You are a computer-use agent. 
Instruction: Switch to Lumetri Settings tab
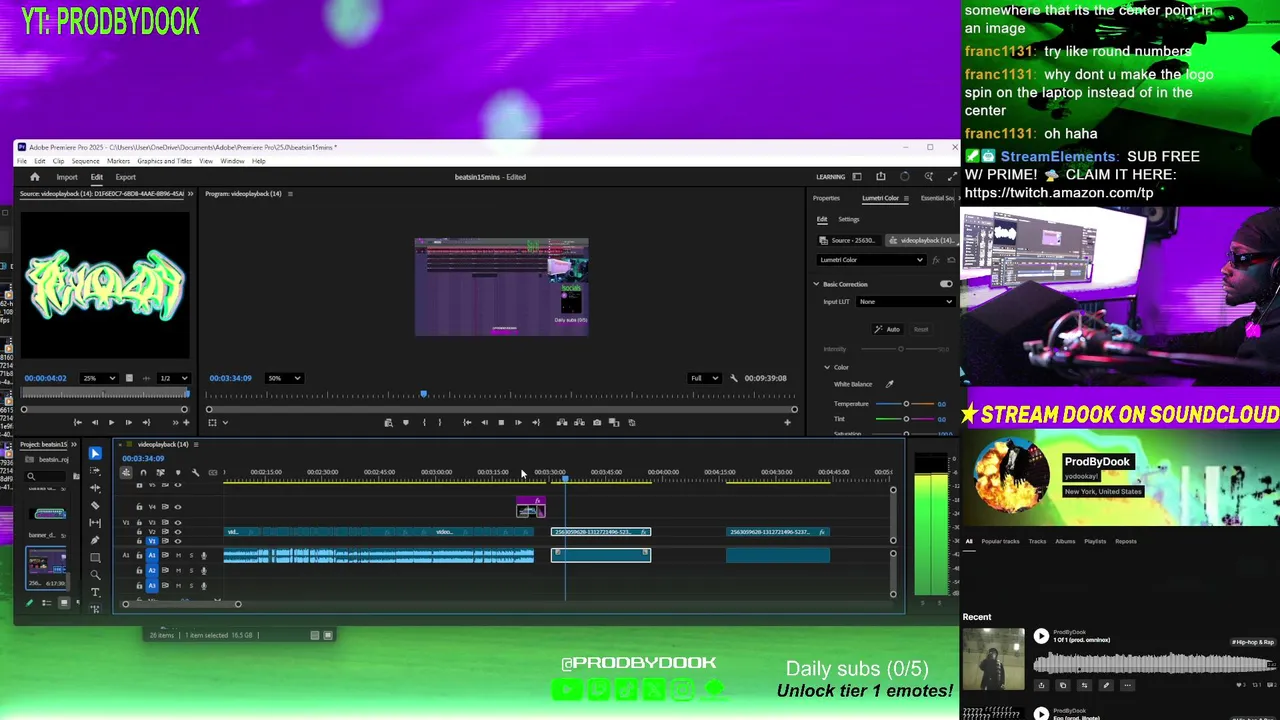[849, 219]
